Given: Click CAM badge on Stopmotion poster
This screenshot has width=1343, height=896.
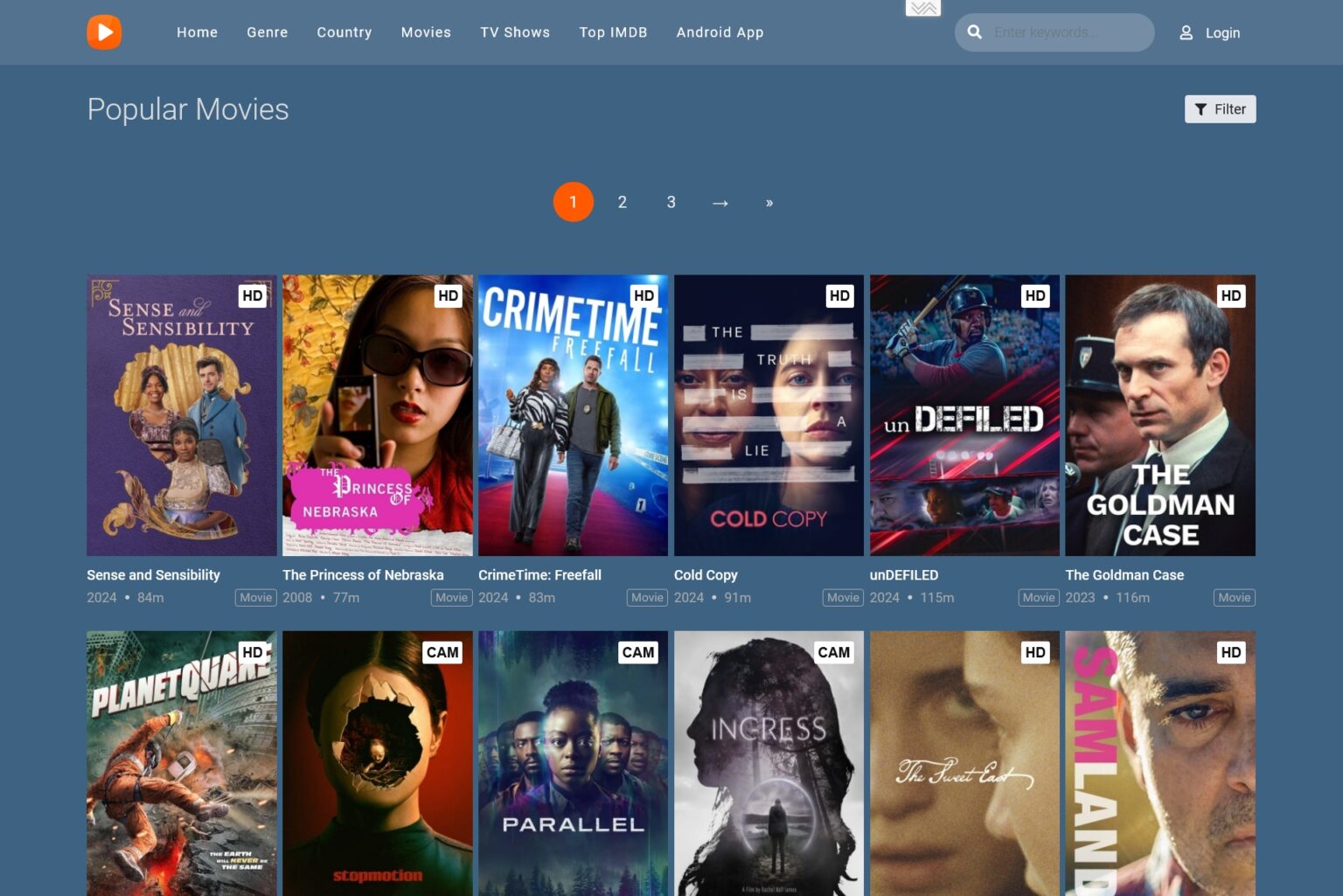Looking at the screenshot, I should (442, 652).
